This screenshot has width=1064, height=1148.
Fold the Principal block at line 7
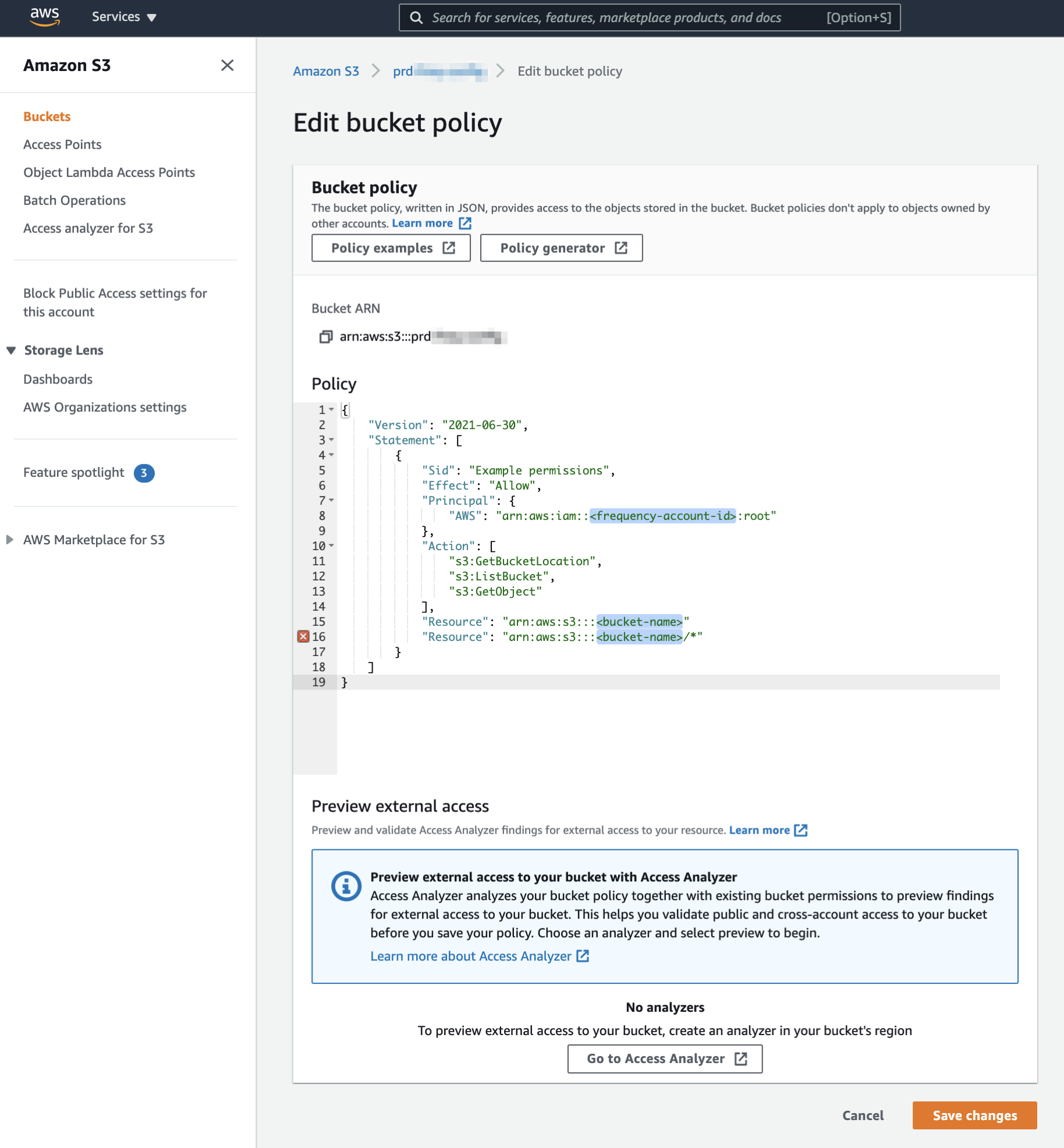click(x=331, y=500)
